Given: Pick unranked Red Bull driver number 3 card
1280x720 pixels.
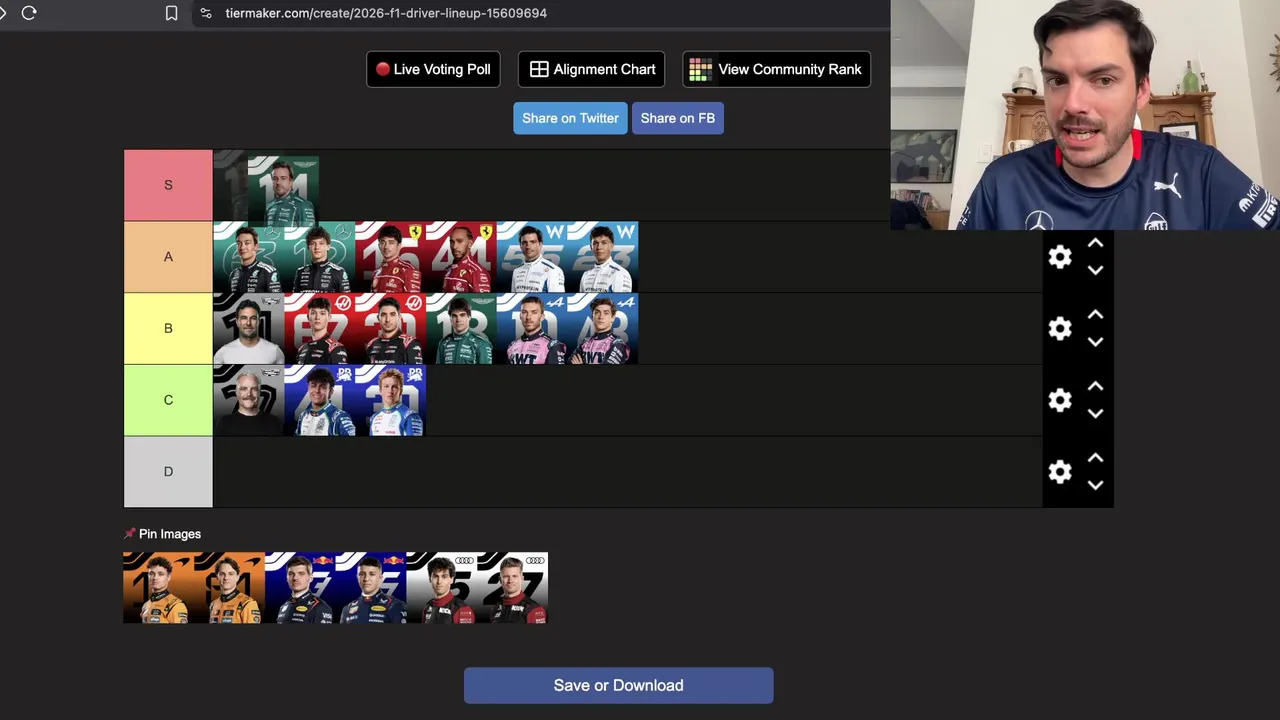Looking at the screenshot, I should tap(300, 588).
